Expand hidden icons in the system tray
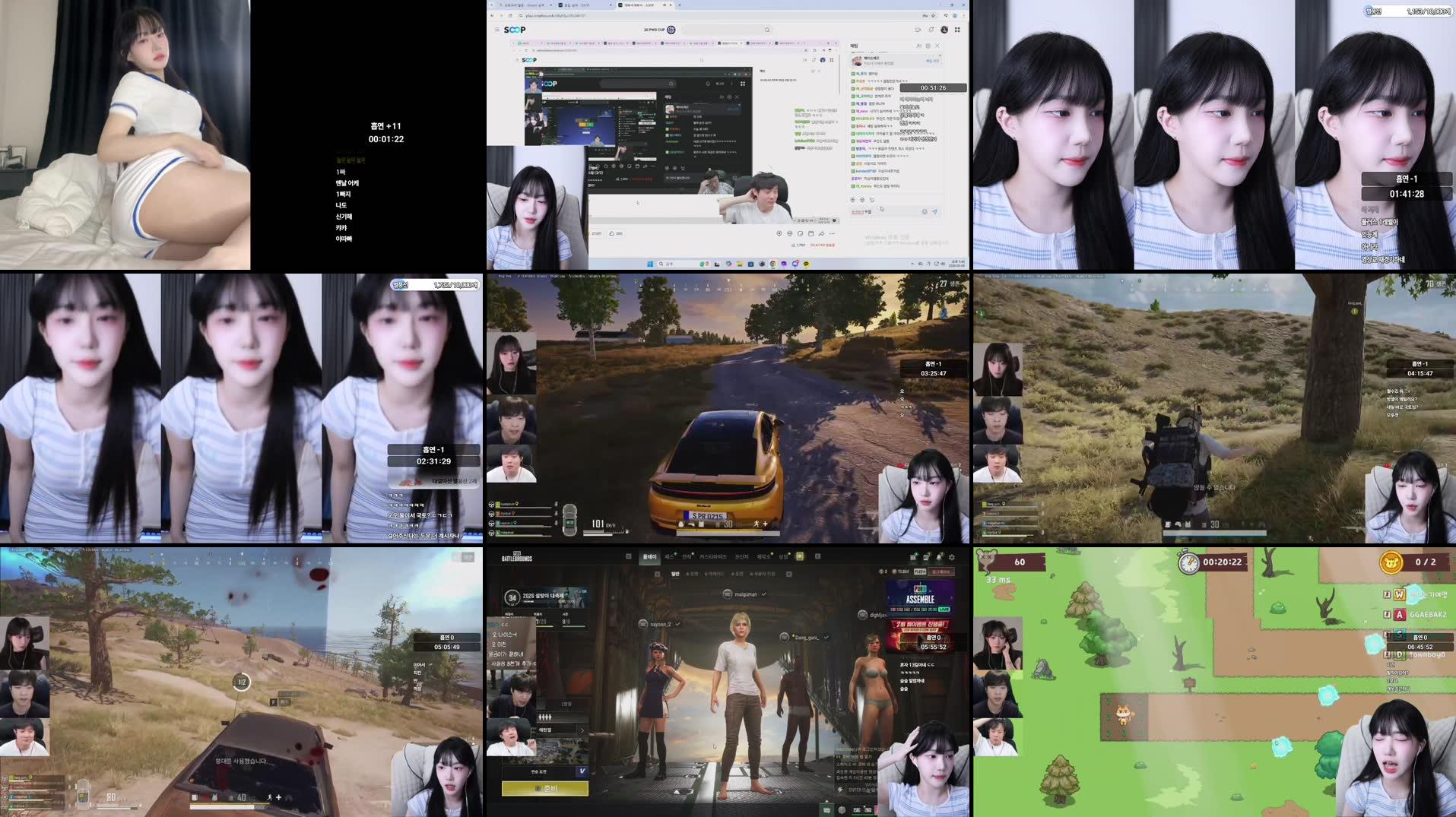This screenshot has width=1456, height=817. click(912, 263)
